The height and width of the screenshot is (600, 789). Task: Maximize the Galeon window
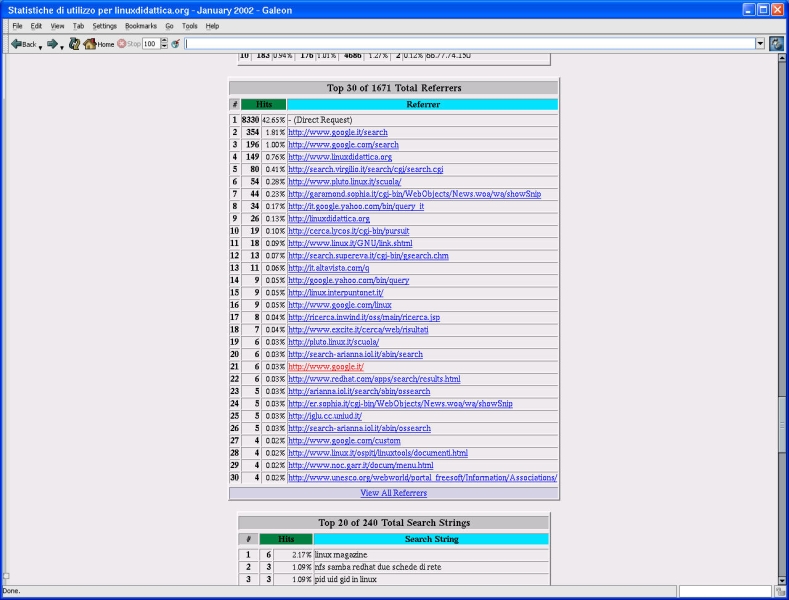point(763,10)
